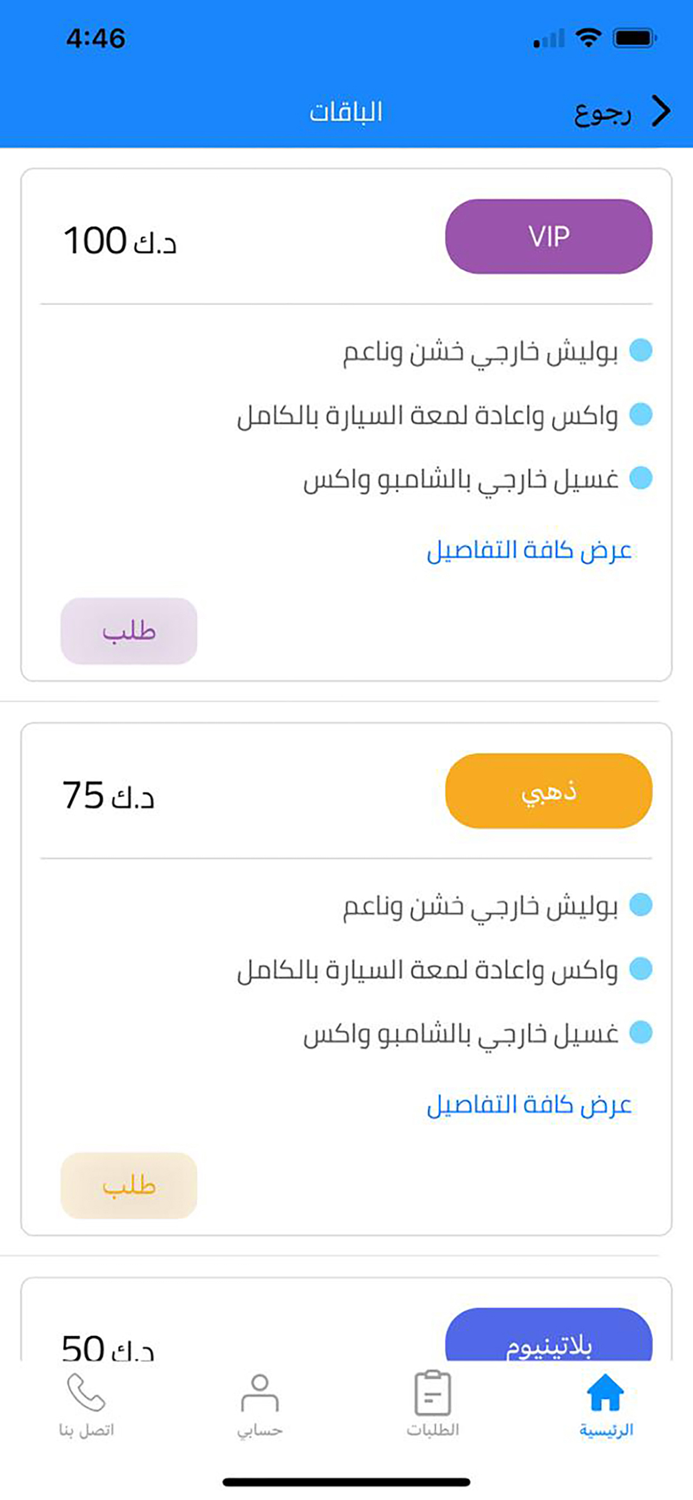Expand the partially visible بلاتينيوم package card
This screenshot has height=1500, width=693.
(x=347, y=1330)
